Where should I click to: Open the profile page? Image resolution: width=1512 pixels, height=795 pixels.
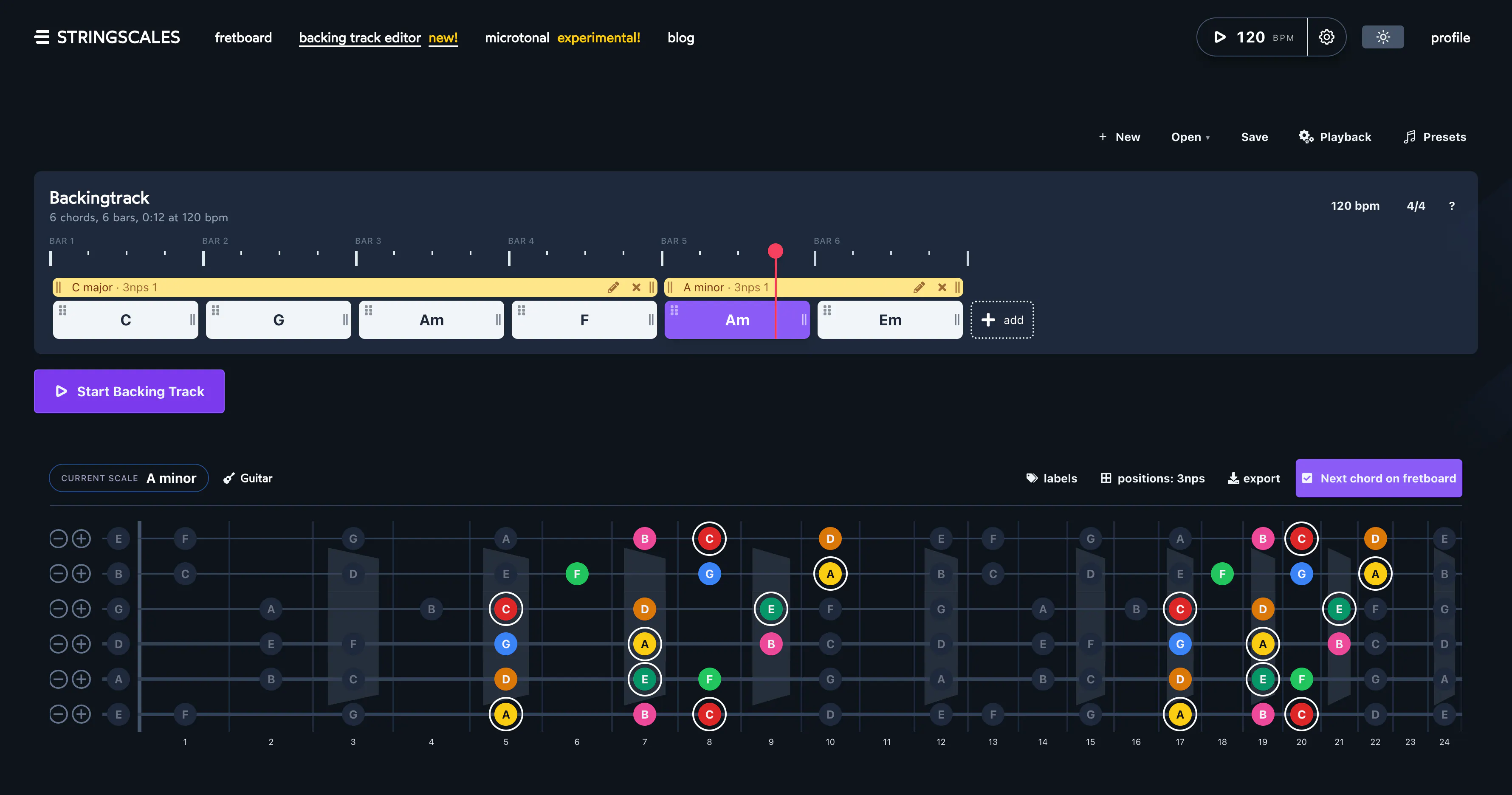click(x=1450, y=37)
